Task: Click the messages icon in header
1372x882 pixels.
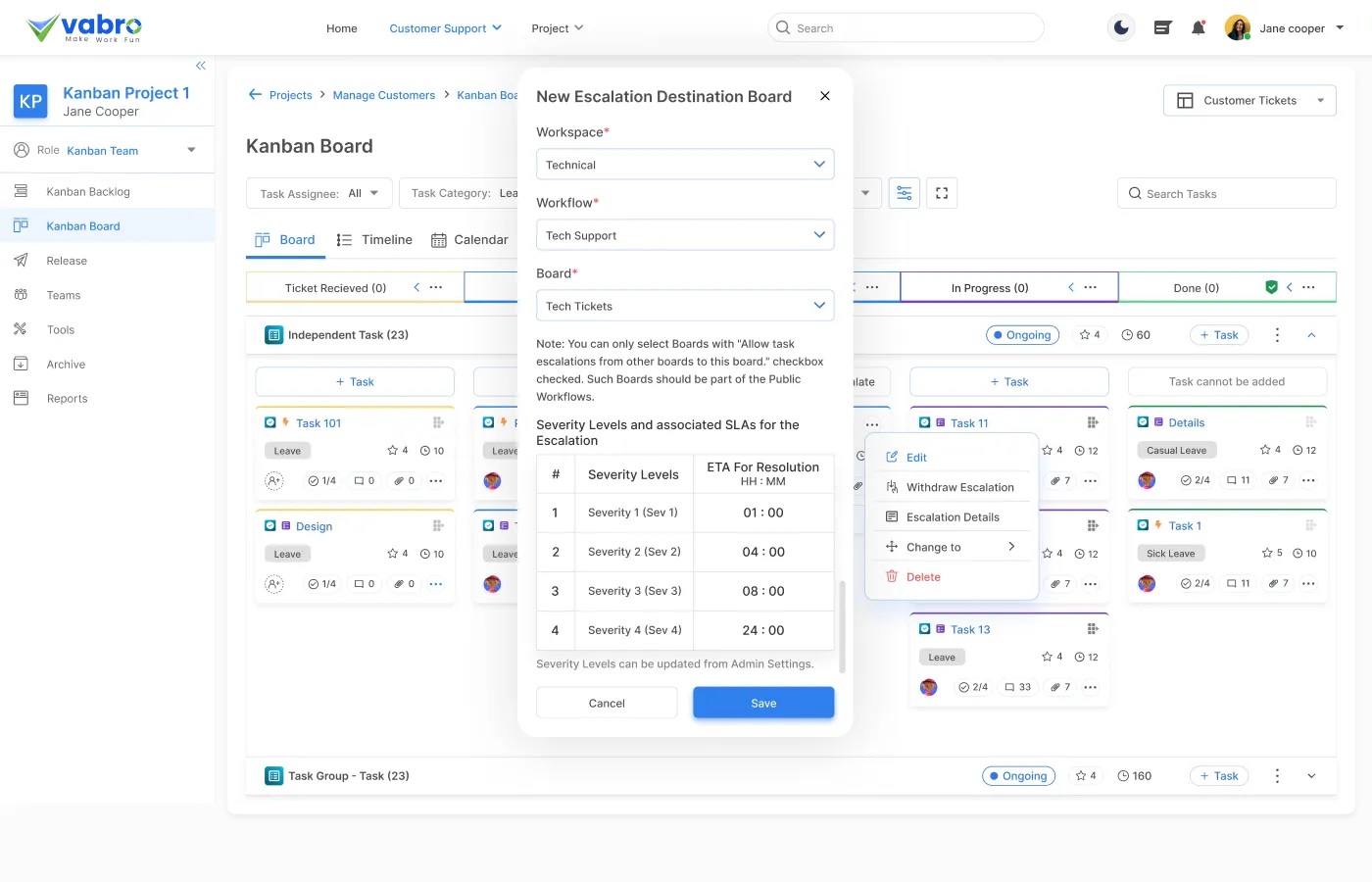Action: (x=1162, y=28)
